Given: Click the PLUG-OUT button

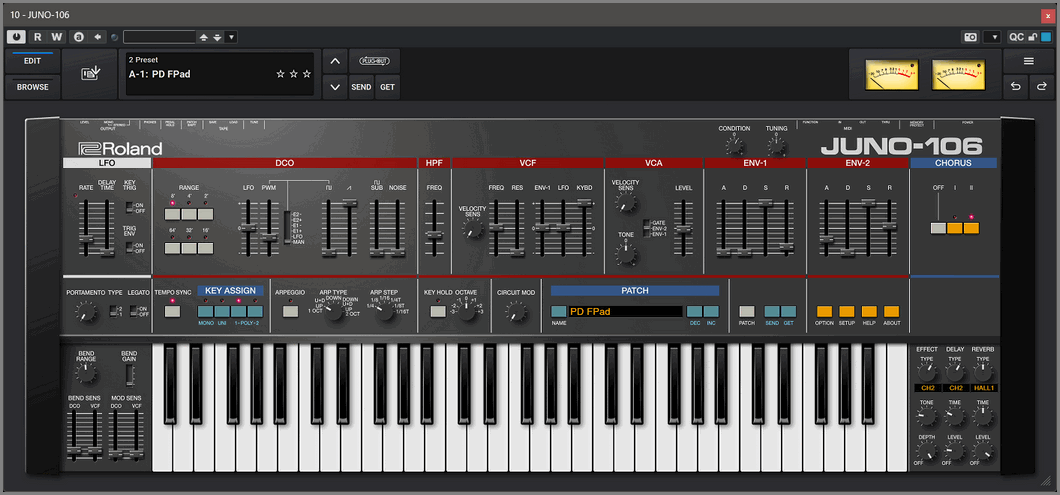Looking at the screenshot, I should click(374, 61).
